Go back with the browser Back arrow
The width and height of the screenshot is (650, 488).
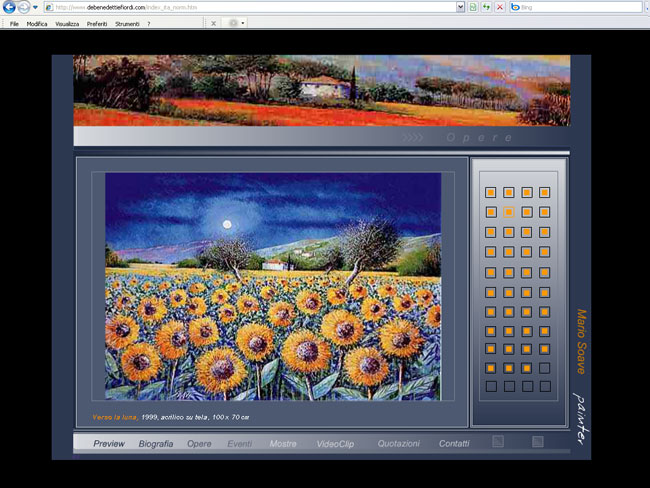tap(9, 7)
